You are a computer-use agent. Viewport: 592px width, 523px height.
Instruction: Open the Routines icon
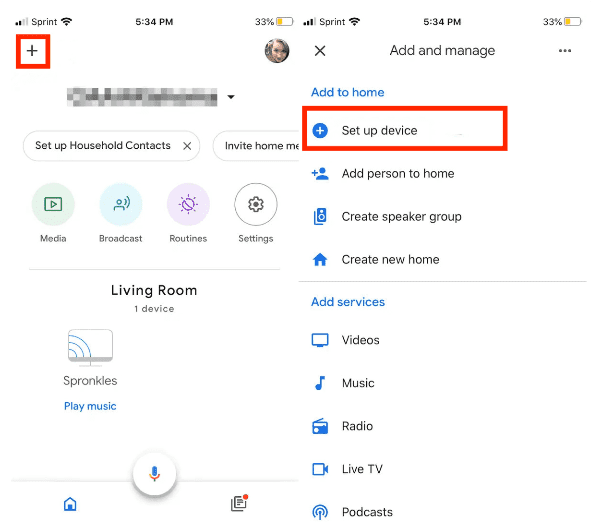click(188, 204)
